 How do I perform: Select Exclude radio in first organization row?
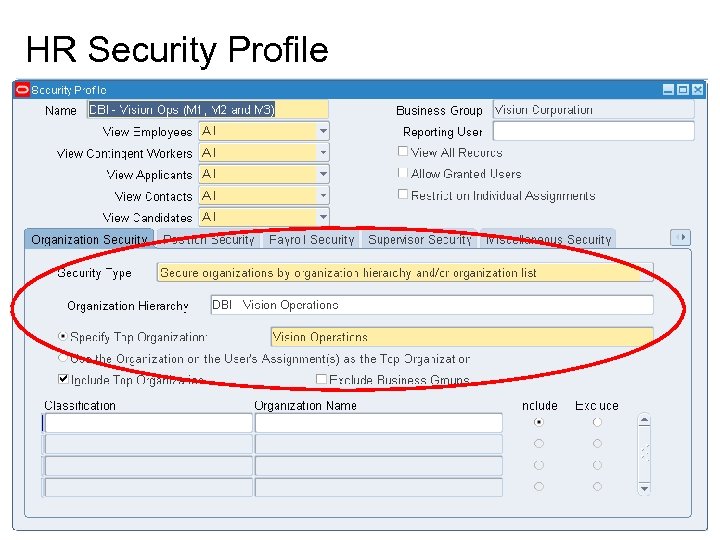point(597,422)
